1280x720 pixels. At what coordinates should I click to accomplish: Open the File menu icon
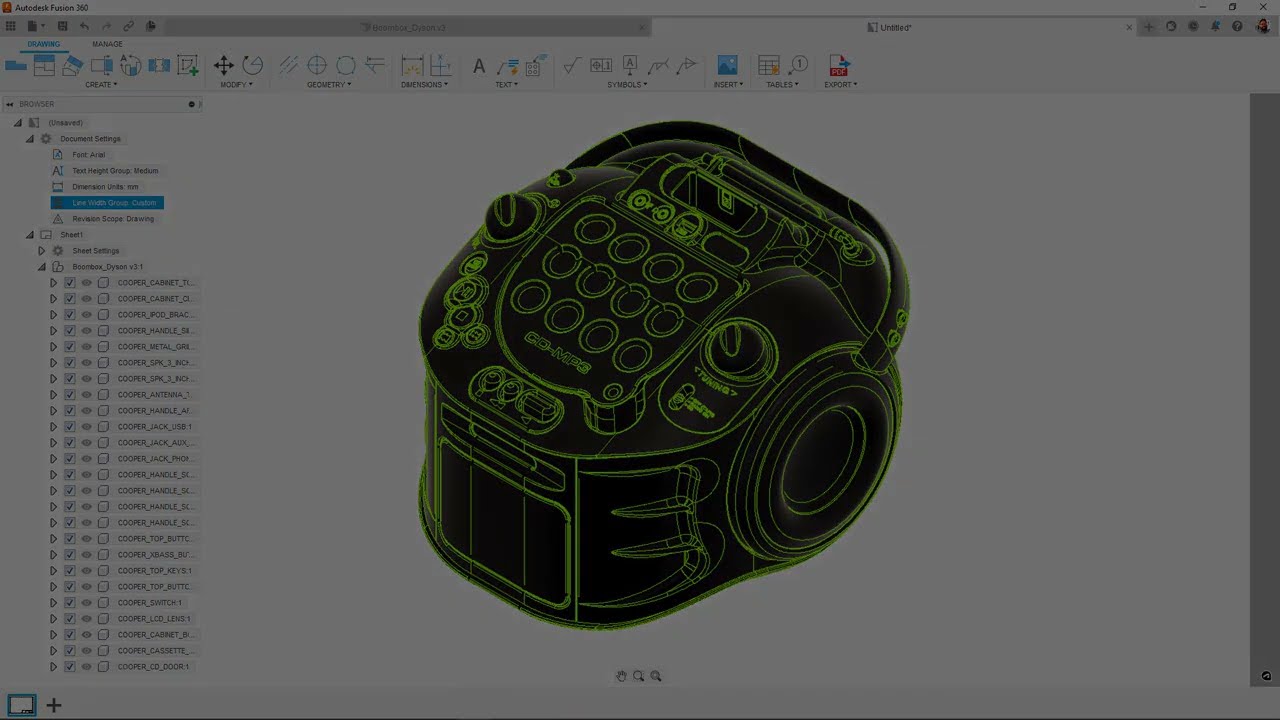pyautogui.click(x=34, y=26)
